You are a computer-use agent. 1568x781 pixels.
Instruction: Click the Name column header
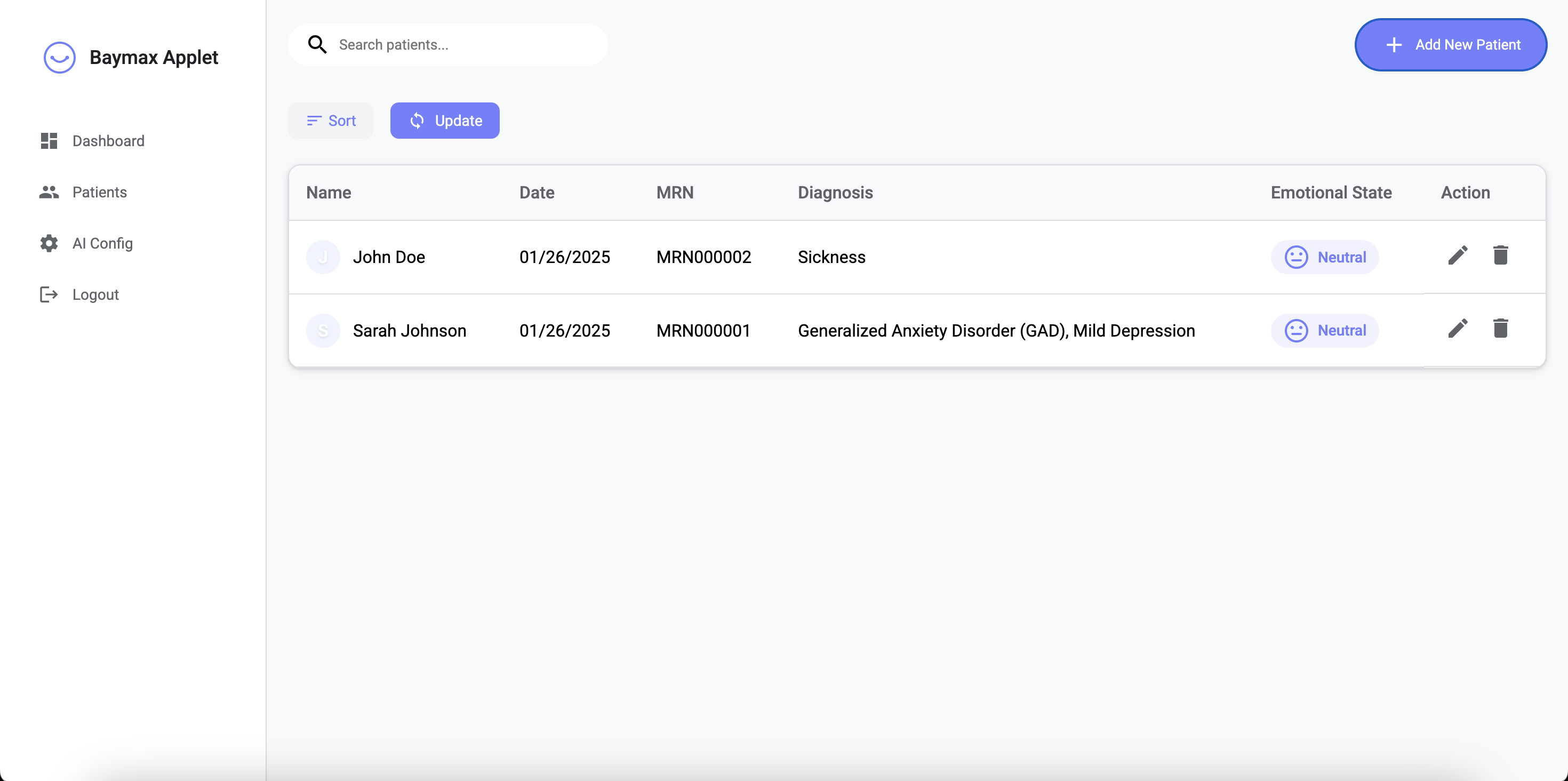[329, 193]
